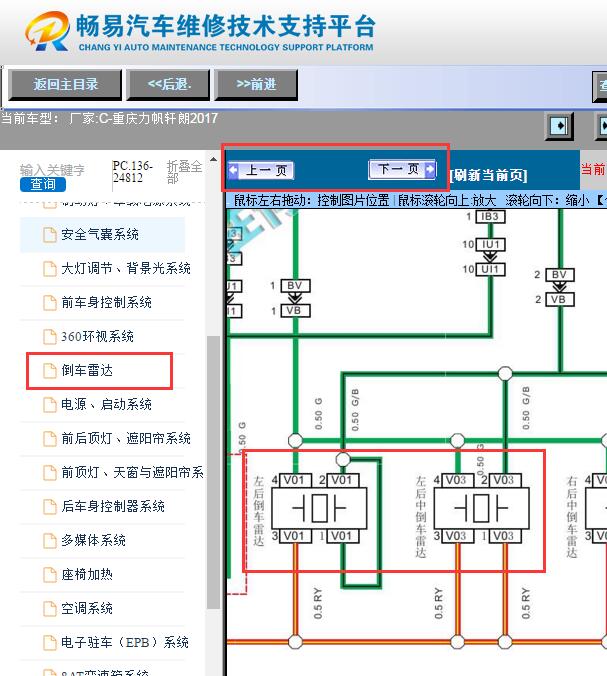Open previous page with 上一页 button
Viewport: 607px width, 676px height.
coord(261,170)
